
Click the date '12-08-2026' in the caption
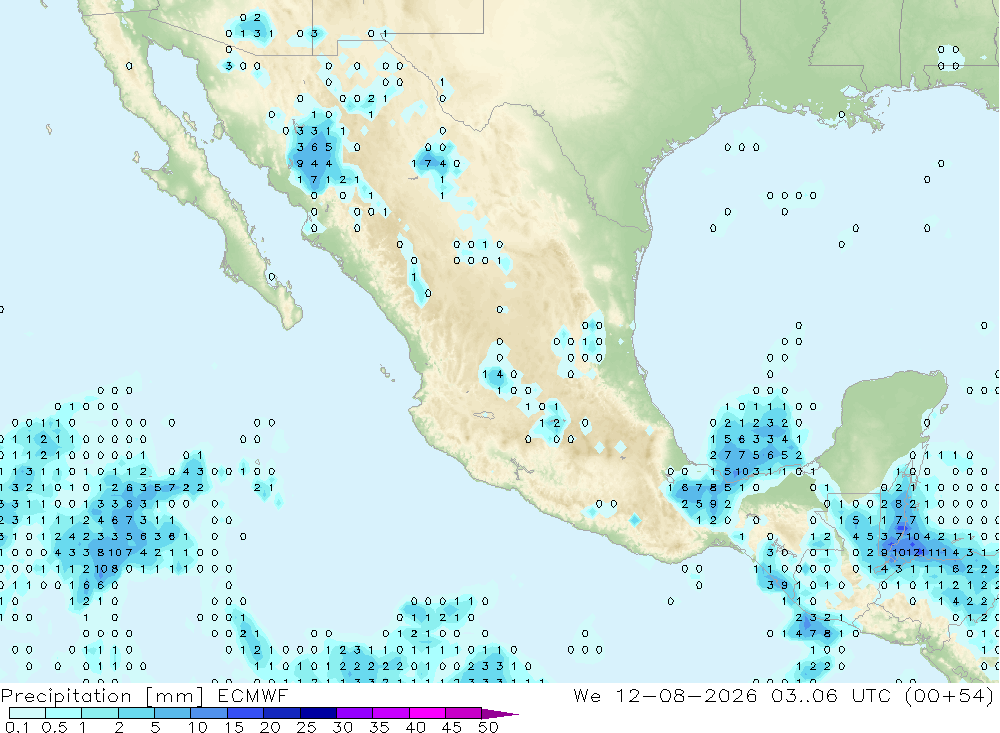pyautogui.click(x=686, y=695)
